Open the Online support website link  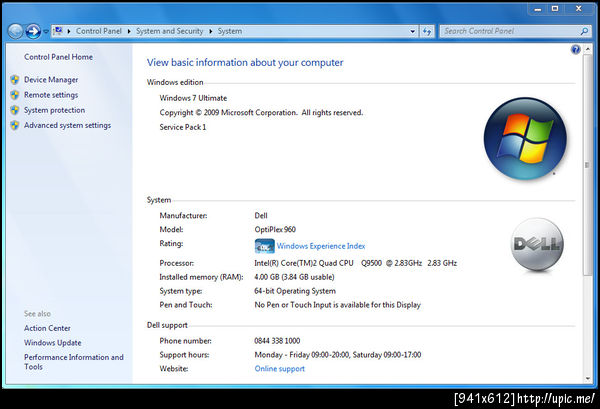pyautogui.click(x=280, y=369)
